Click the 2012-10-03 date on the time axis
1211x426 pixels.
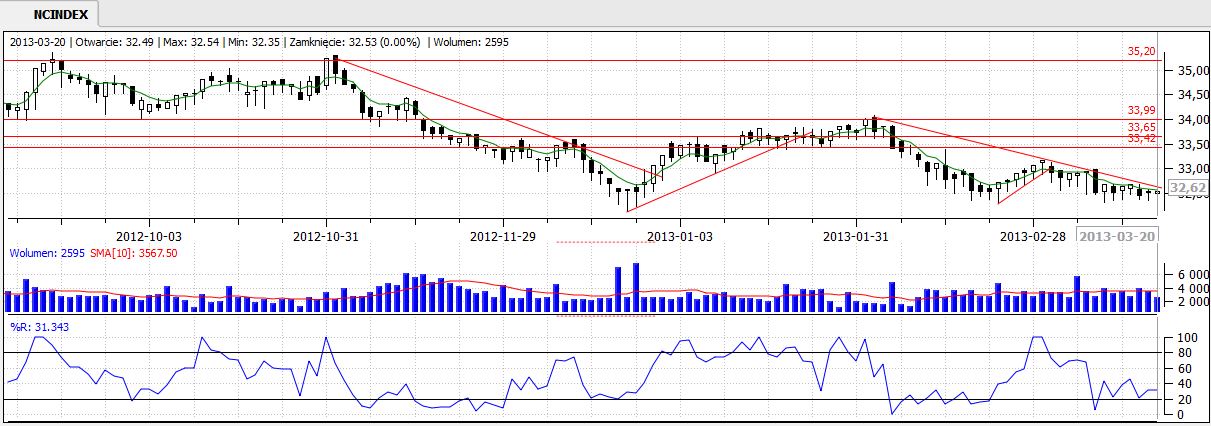(x=149, y=236)
